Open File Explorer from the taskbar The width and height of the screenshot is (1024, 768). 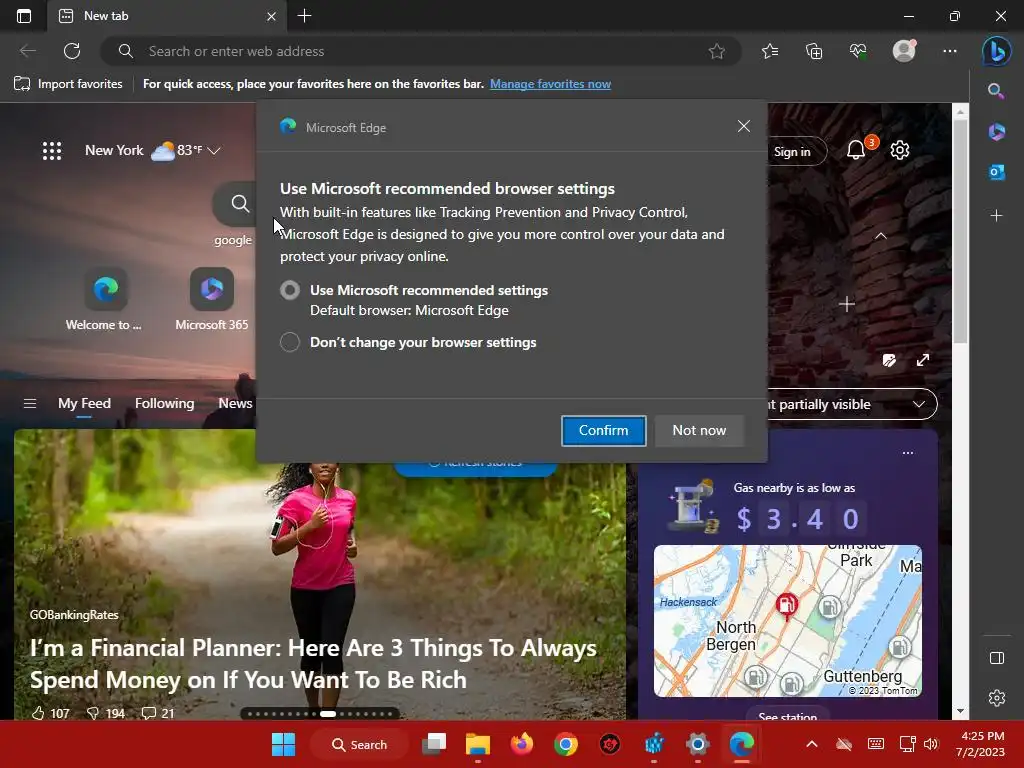pyautogui.click(x=477, y=744)
